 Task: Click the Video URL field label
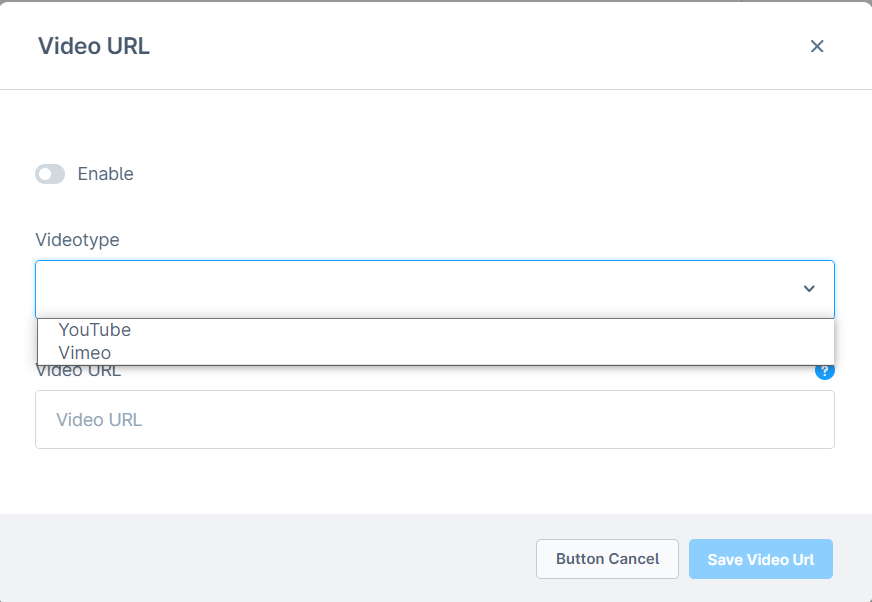78,370
